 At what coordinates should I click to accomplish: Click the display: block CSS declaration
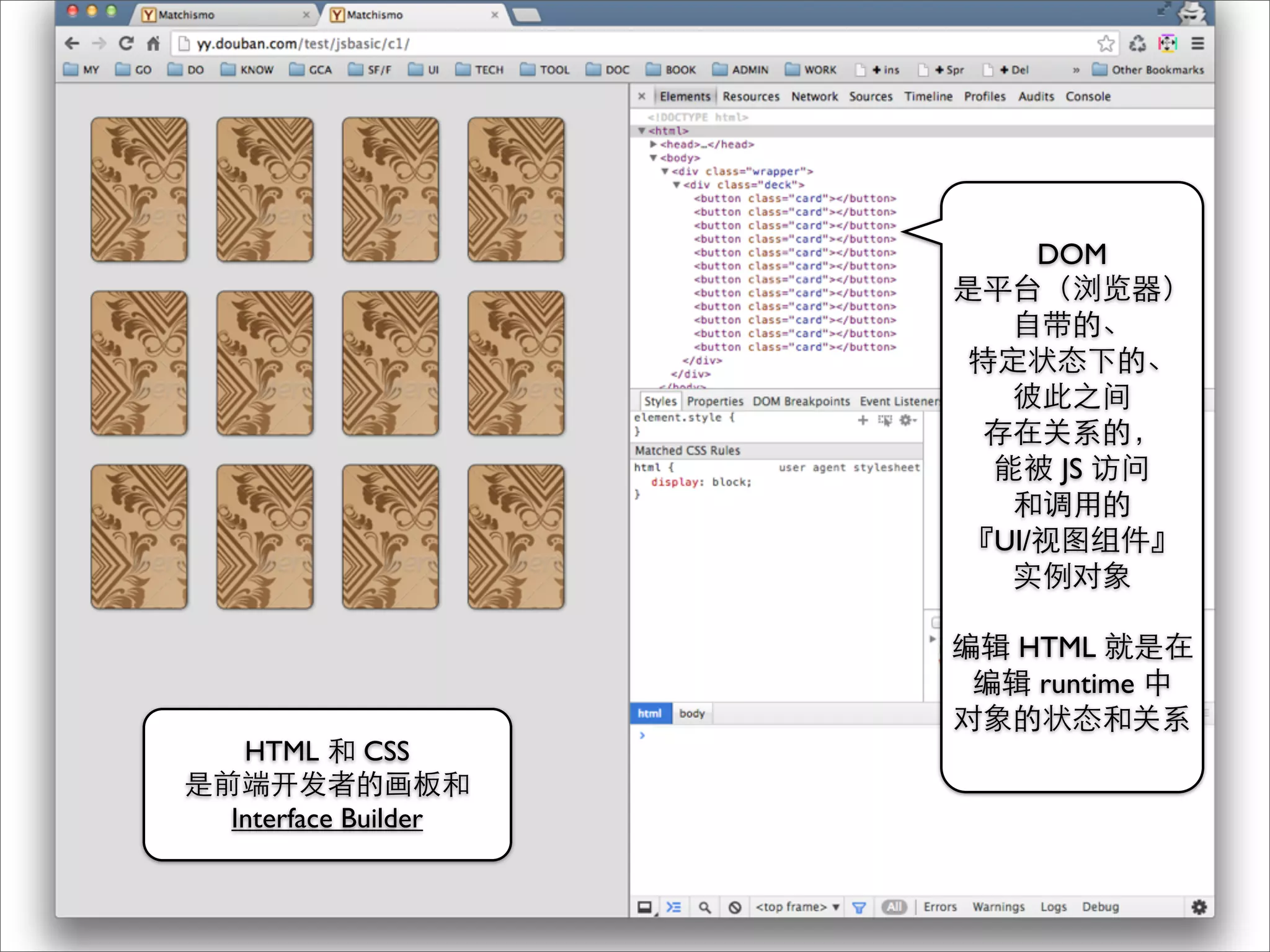point(701,482)
